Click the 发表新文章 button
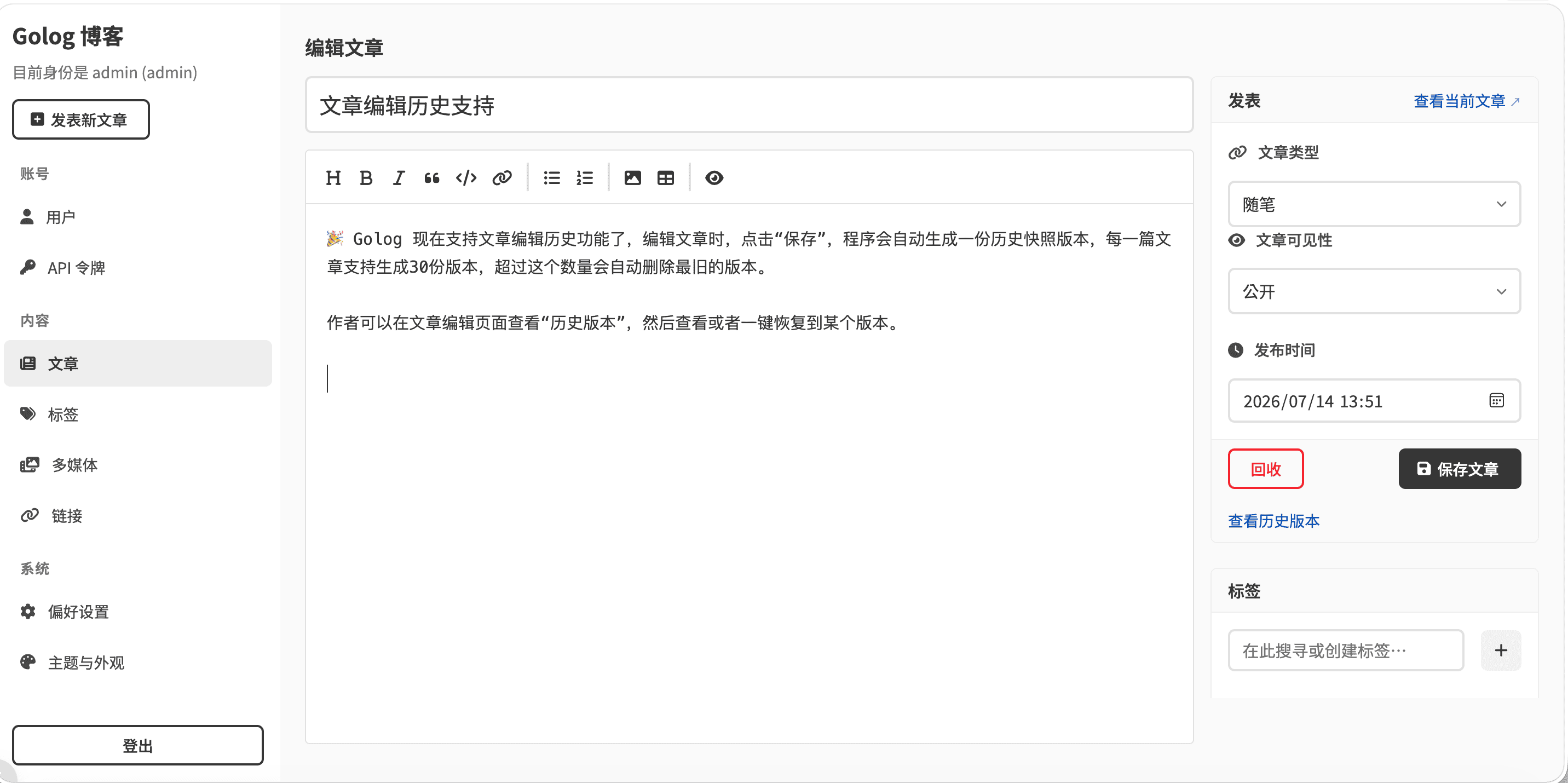1568x783 pixels. (81, 119)
